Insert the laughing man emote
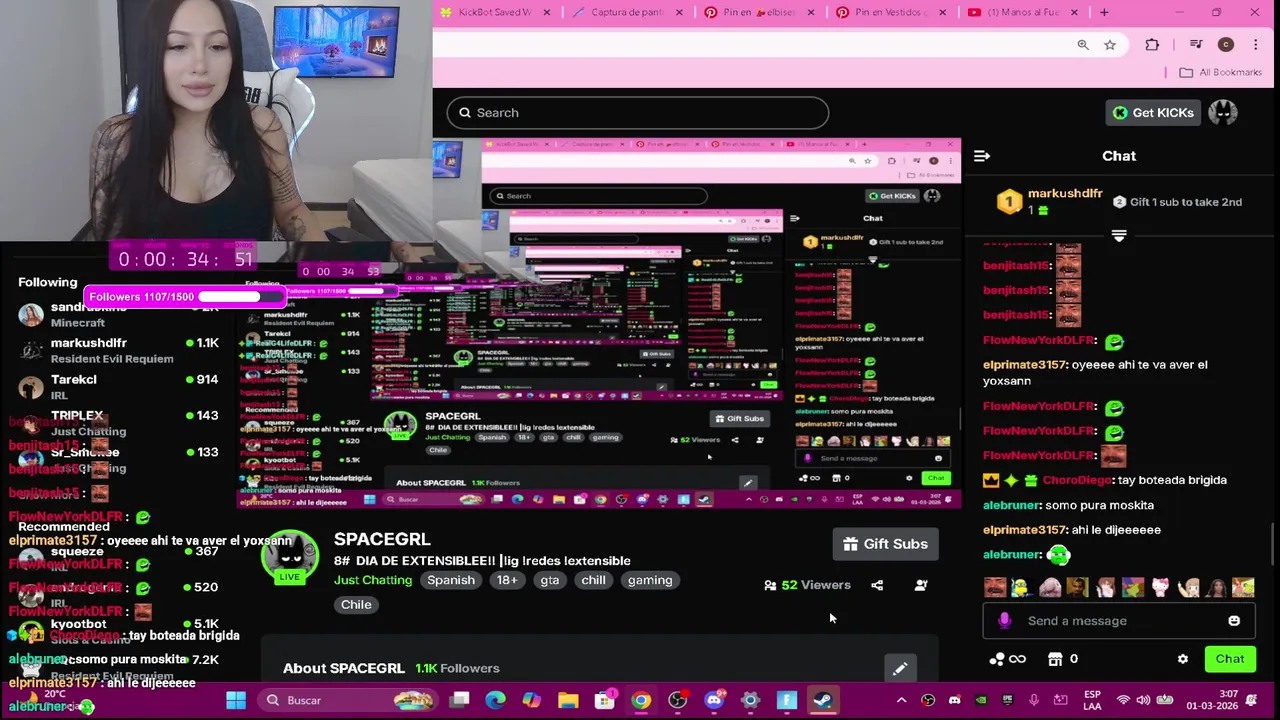 (x=995, y=588)
